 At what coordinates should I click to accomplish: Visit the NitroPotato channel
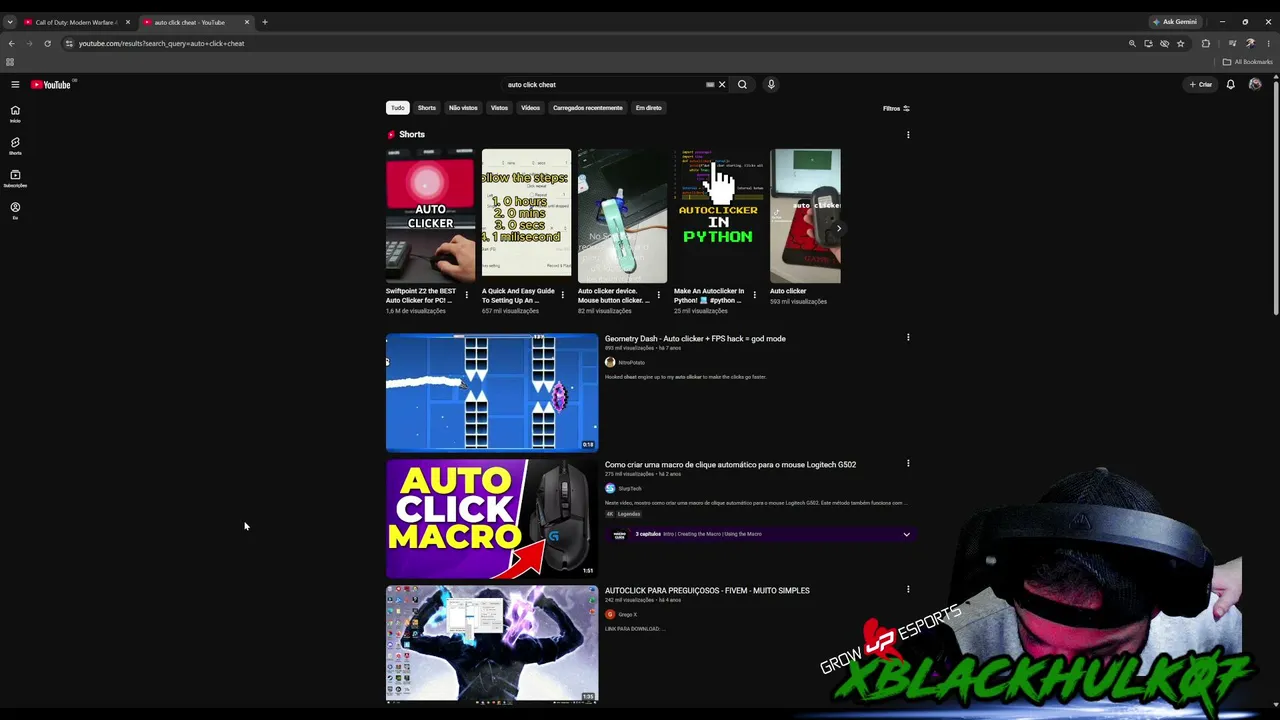pyautogui.click(x=631, y=363)
